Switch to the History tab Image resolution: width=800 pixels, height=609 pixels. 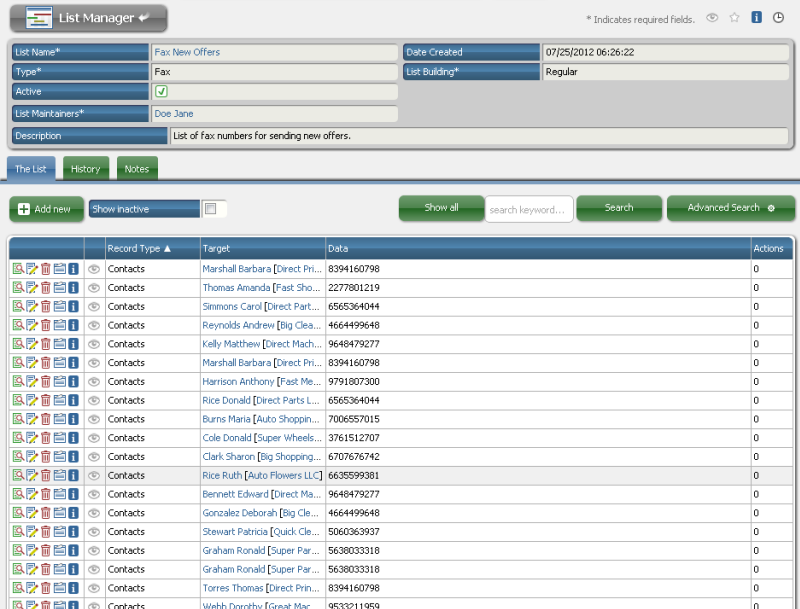click(x=85, y=169)
